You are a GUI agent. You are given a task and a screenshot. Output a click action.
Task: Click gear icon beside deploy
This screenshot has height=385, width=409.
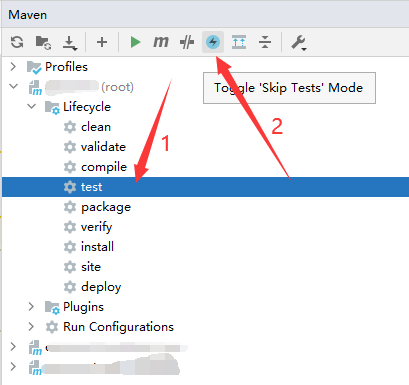(x=70, y=287)
